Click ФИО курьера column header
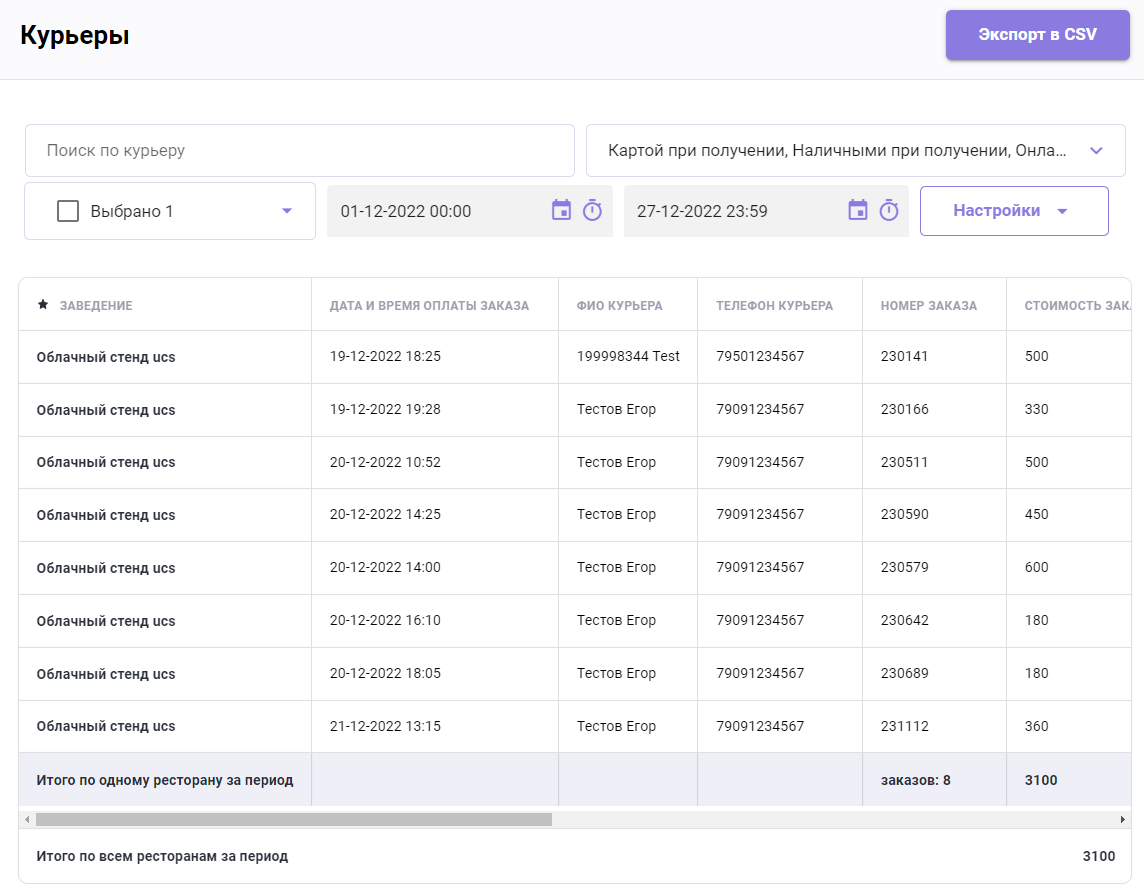Image resolution: width=1144 pixels, height=893 pixels. pyautogui.click(x=619, y=306)
